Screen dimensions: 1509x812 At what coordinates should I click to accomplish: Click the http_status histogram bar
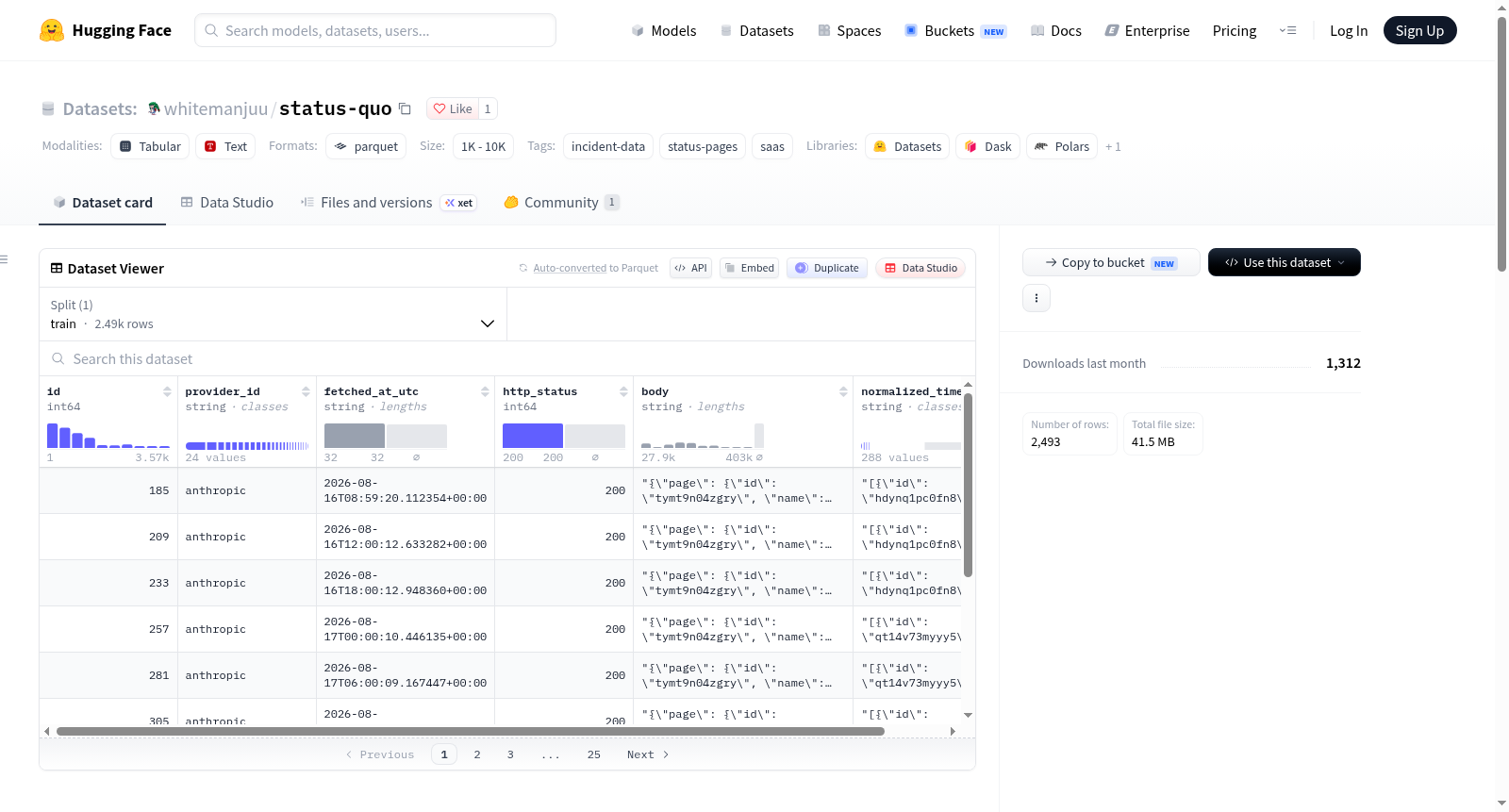click(x=533, y=436)
